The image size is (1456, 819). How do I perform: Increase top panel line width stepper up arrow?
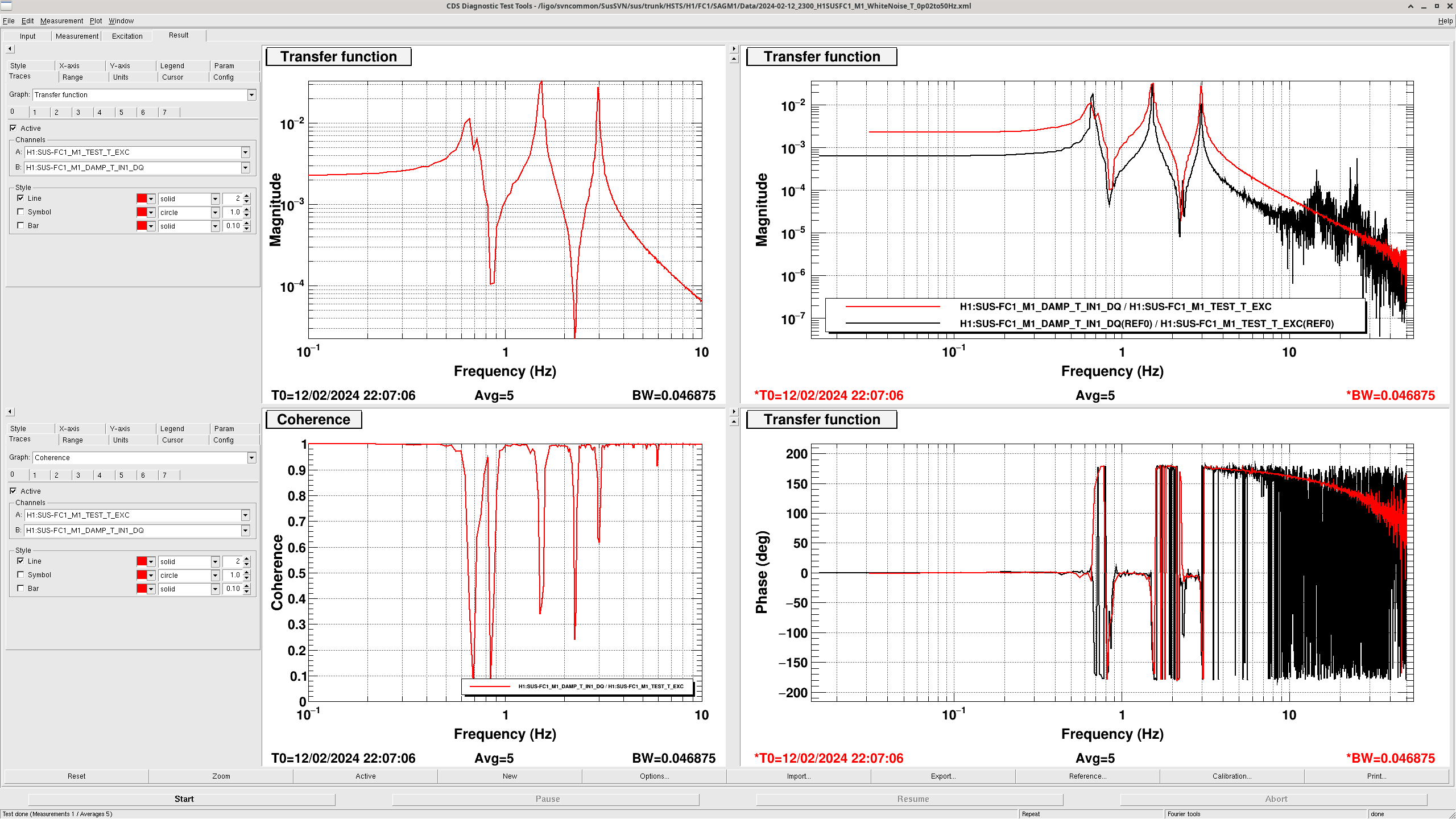pyautogui.click(x=247, y=196)
